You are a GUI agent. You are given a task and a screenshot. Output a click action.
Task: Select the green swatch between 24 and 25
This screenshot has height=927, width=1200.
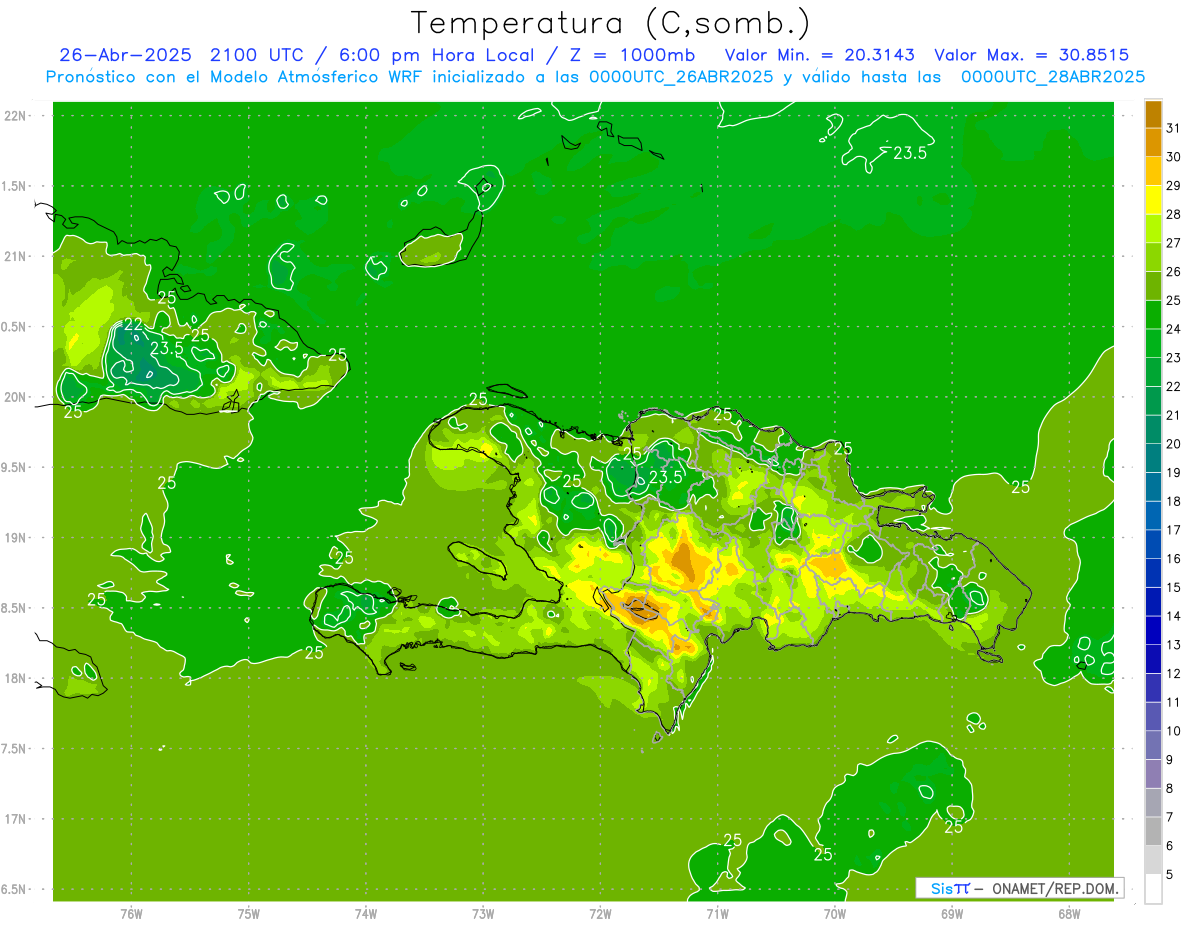point(1153,315)
